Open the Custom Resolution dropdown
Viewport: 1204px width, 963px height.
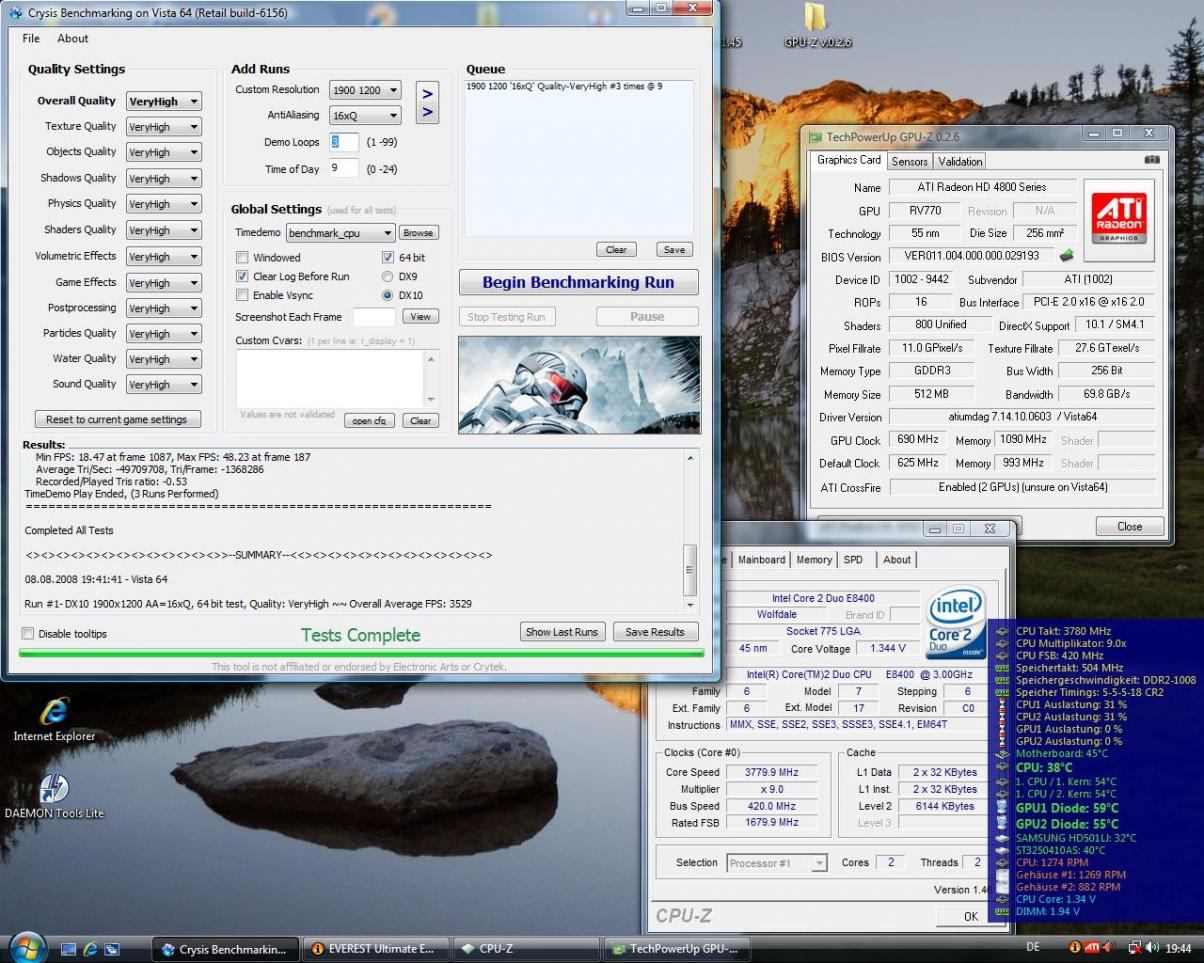365,90
